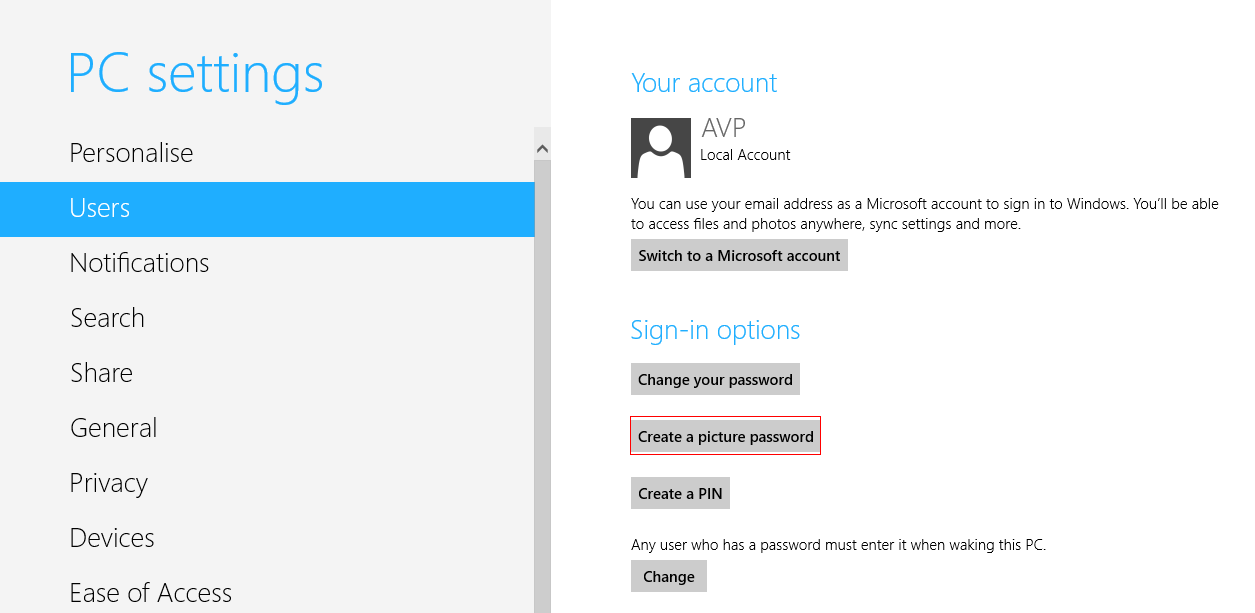
Task: Click the Your account heading
Action: [704, 83]
